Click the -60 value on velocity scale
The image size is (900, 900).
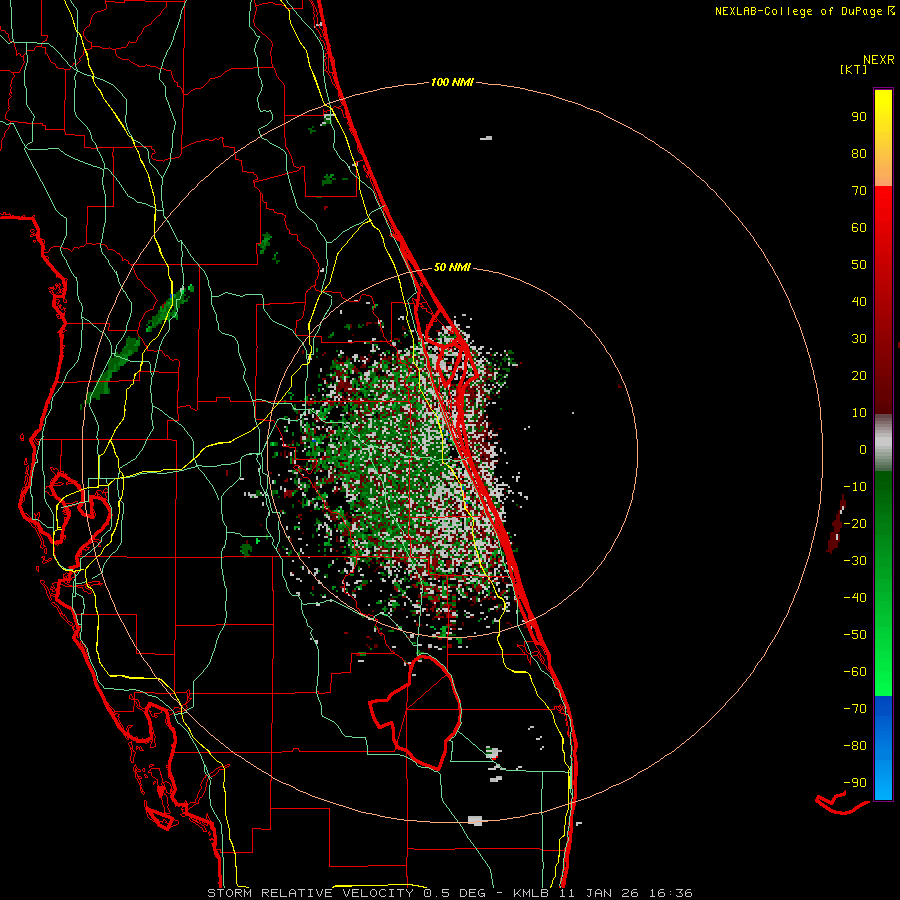855,672
